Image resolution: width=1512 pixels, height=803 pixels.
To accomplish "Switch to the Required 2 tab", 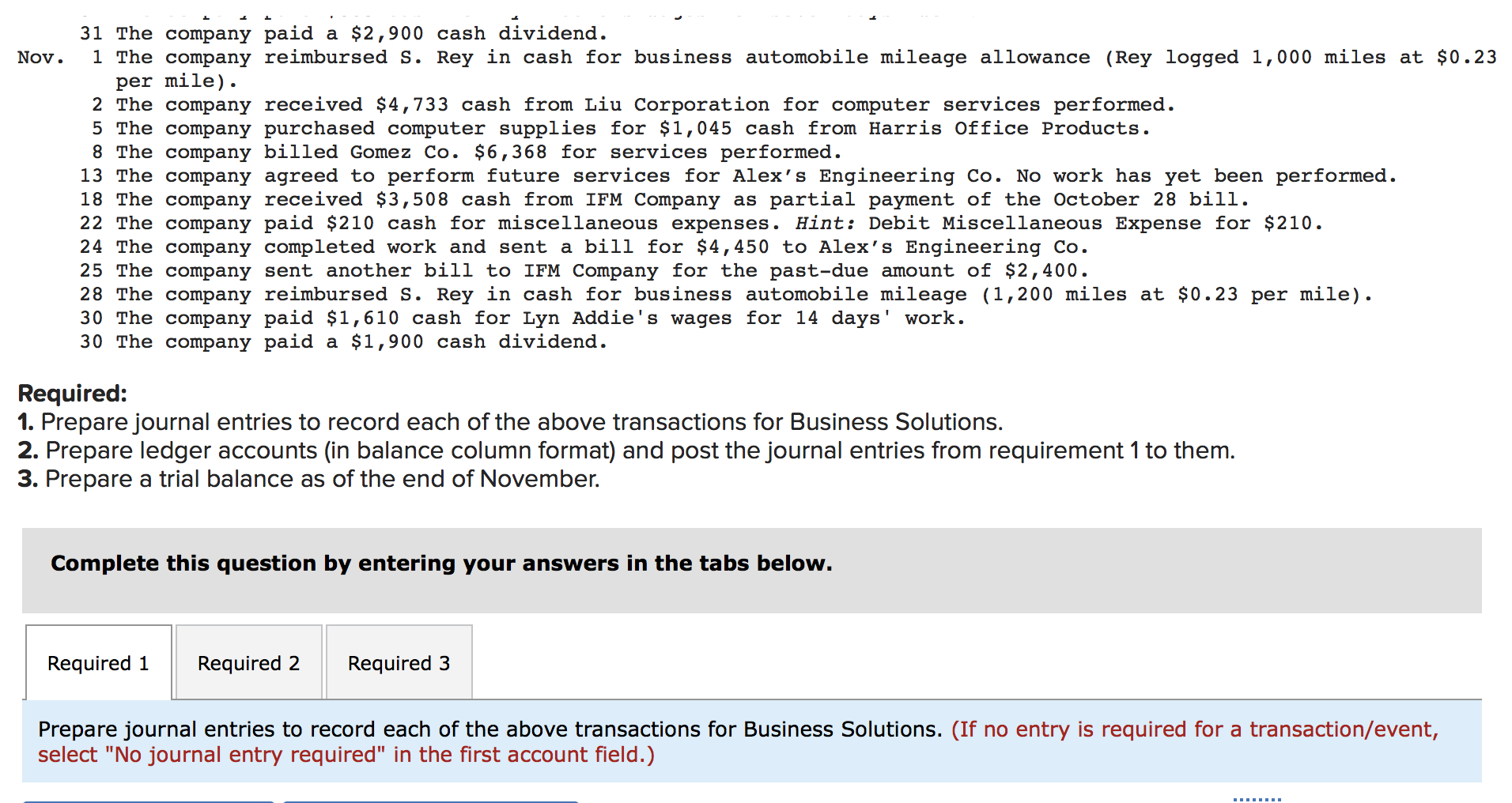I will click(x=248, y=663).
